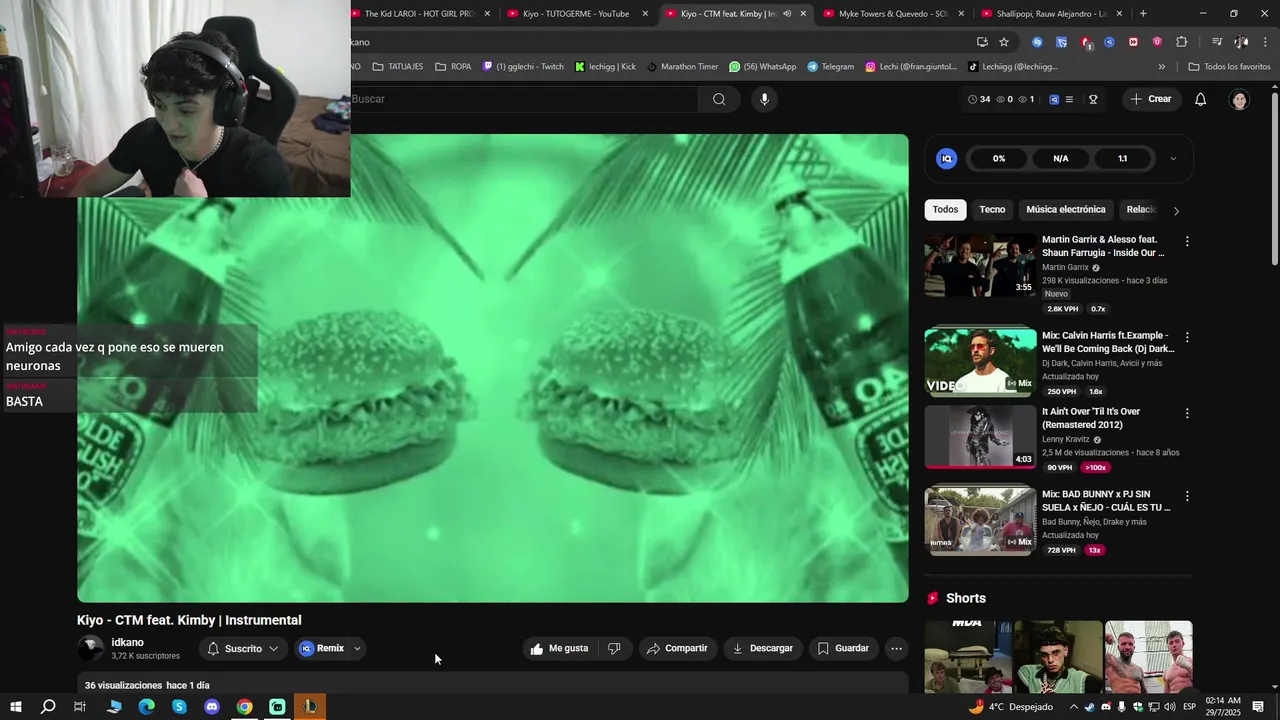This screenshot has width=1280, height=720.
Task: Close the Kiyo - TUTOGERME tab
Action: pos(645,14)
